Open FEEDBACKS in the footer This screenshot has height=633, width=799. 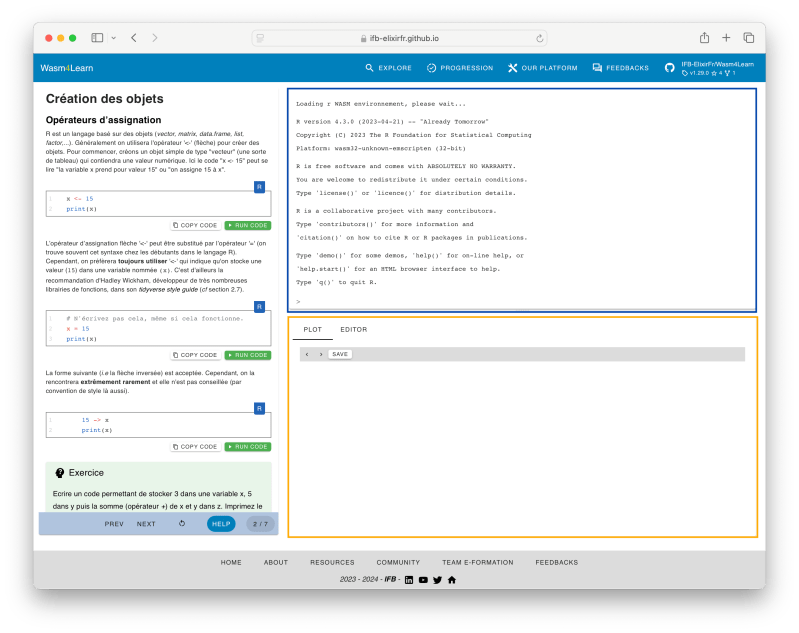point(556,563)
